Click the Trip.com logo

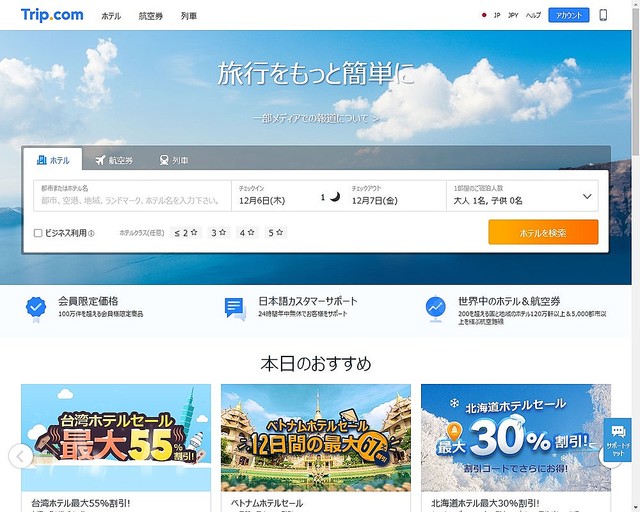[52, 15]
